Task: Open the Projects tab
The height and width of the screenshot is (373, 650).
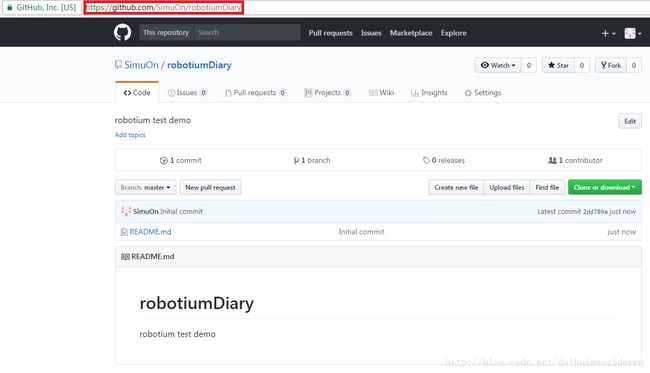Action: click(x=327, y=92)
